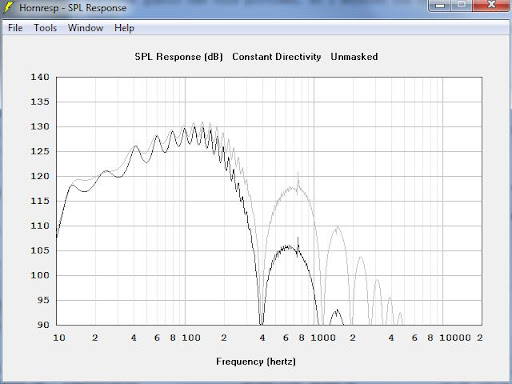Click the 130 dB axis value
Image resolution: width=512 pixels, height=384 pixels.
pyautogui.click(x=40, y=127)
